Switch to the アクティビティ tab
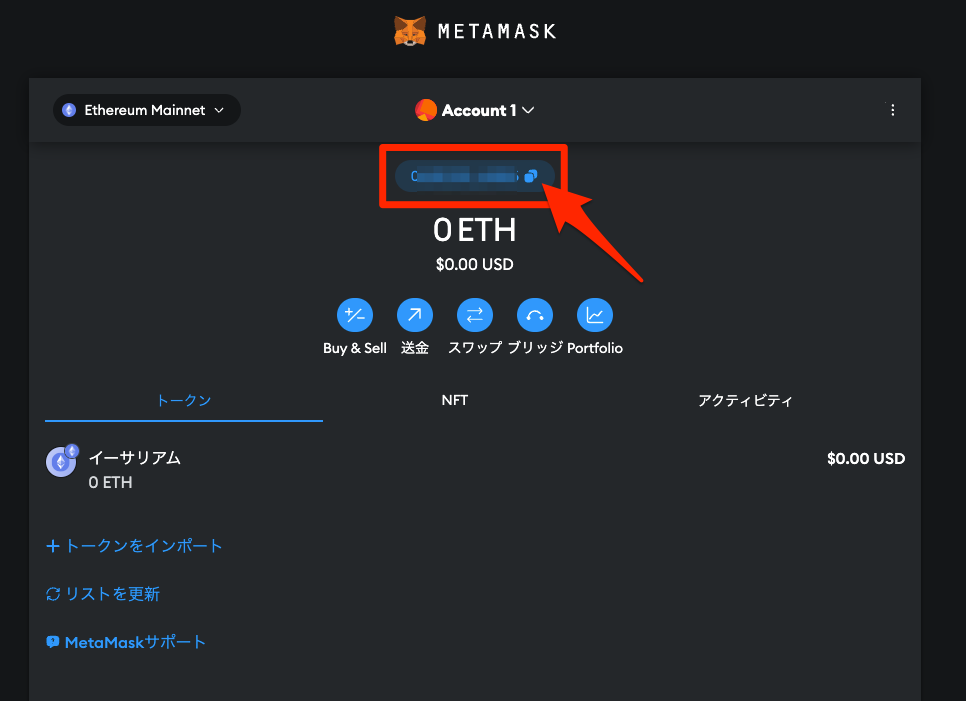Image resolution: width=966 pixels, height=701 pixels. tap(745, 400)
